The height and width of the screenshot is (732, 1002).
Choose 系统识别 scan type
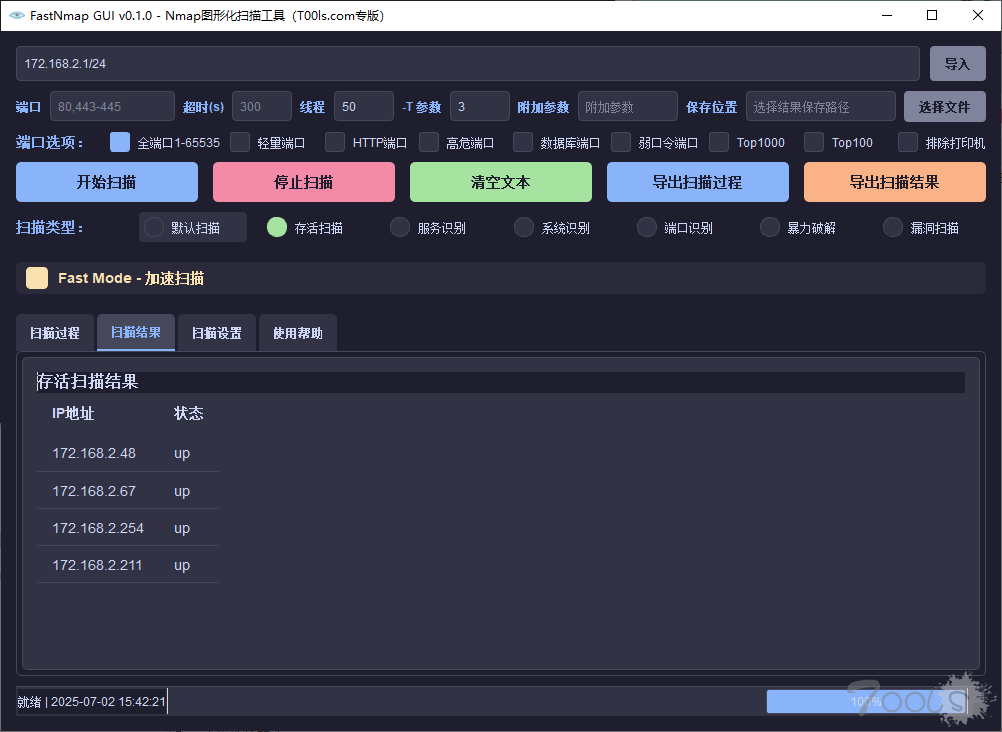pos(524,227)
